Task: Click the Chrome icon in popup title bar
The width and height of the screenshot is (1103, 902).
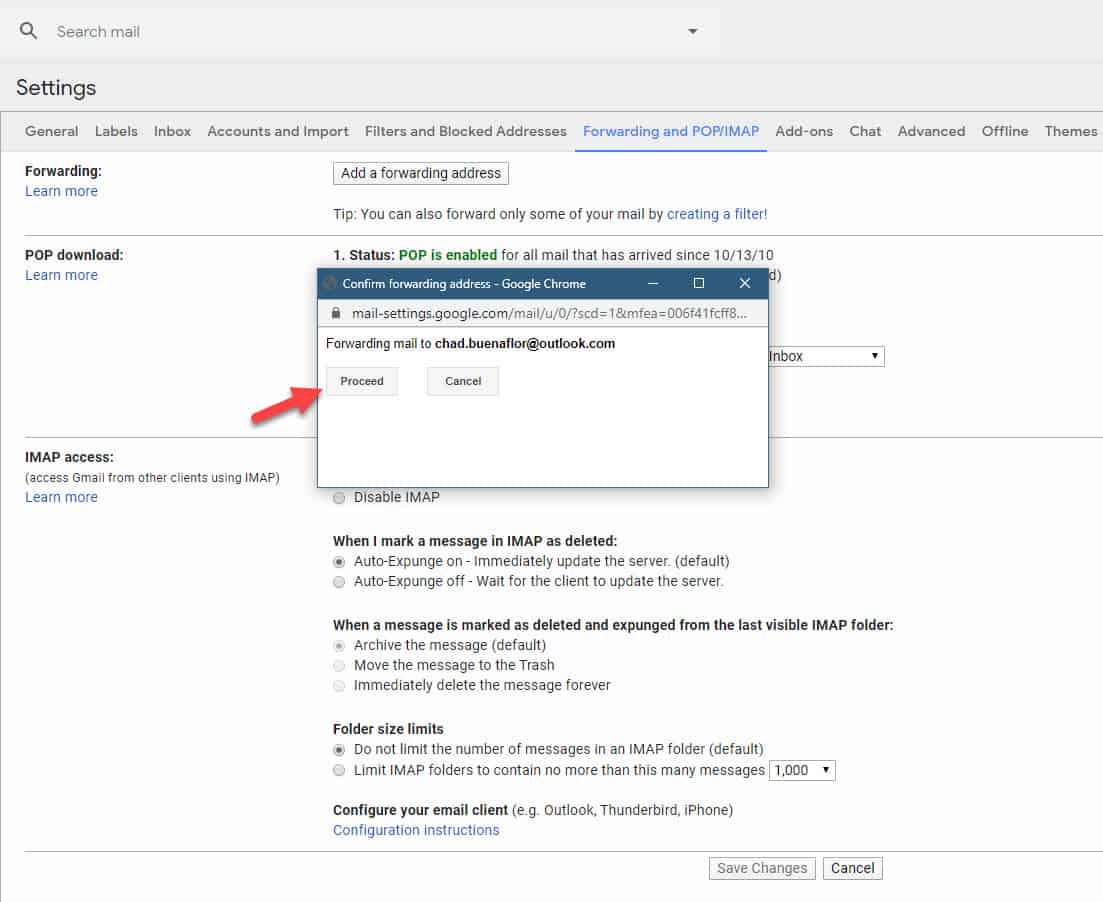Action: click(x=330, y=284)
